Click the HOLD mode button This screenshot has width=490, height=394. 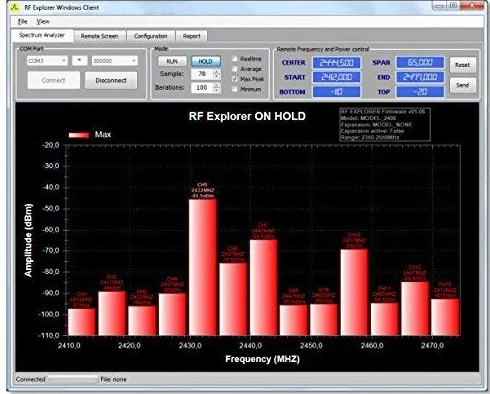click(206, 61)
